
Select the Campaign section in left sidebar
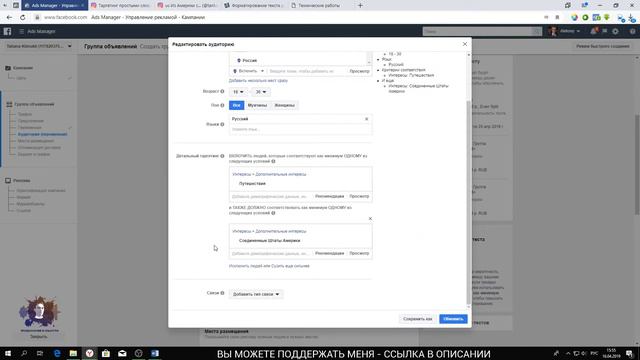click(23, 68)
